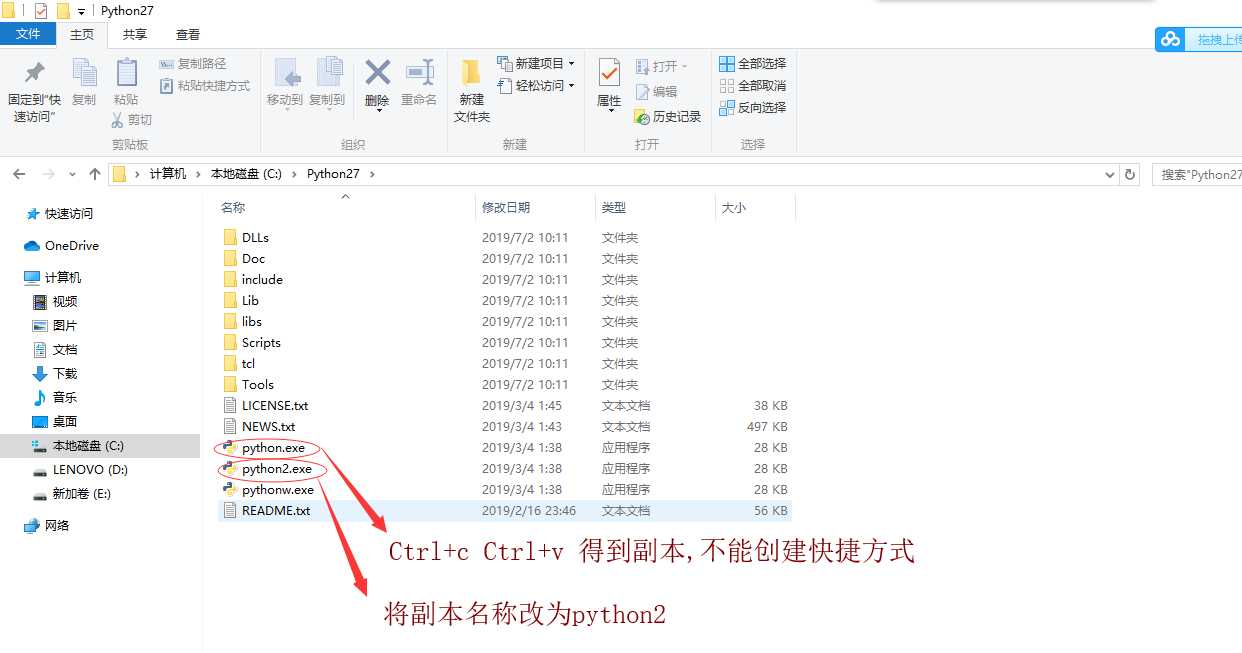Select LENOVO (D:) drive
The width and height of the screenshot is (1242, 653).
pos(80,470)
